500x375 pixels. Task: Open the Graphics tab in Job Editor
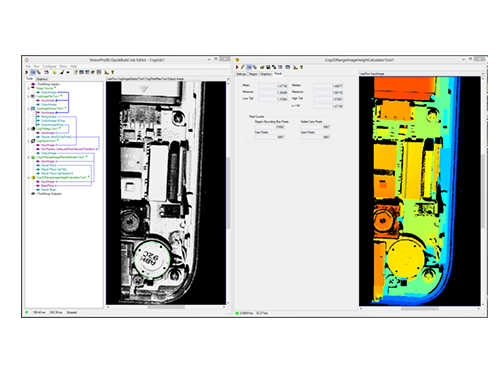point(42,79)
